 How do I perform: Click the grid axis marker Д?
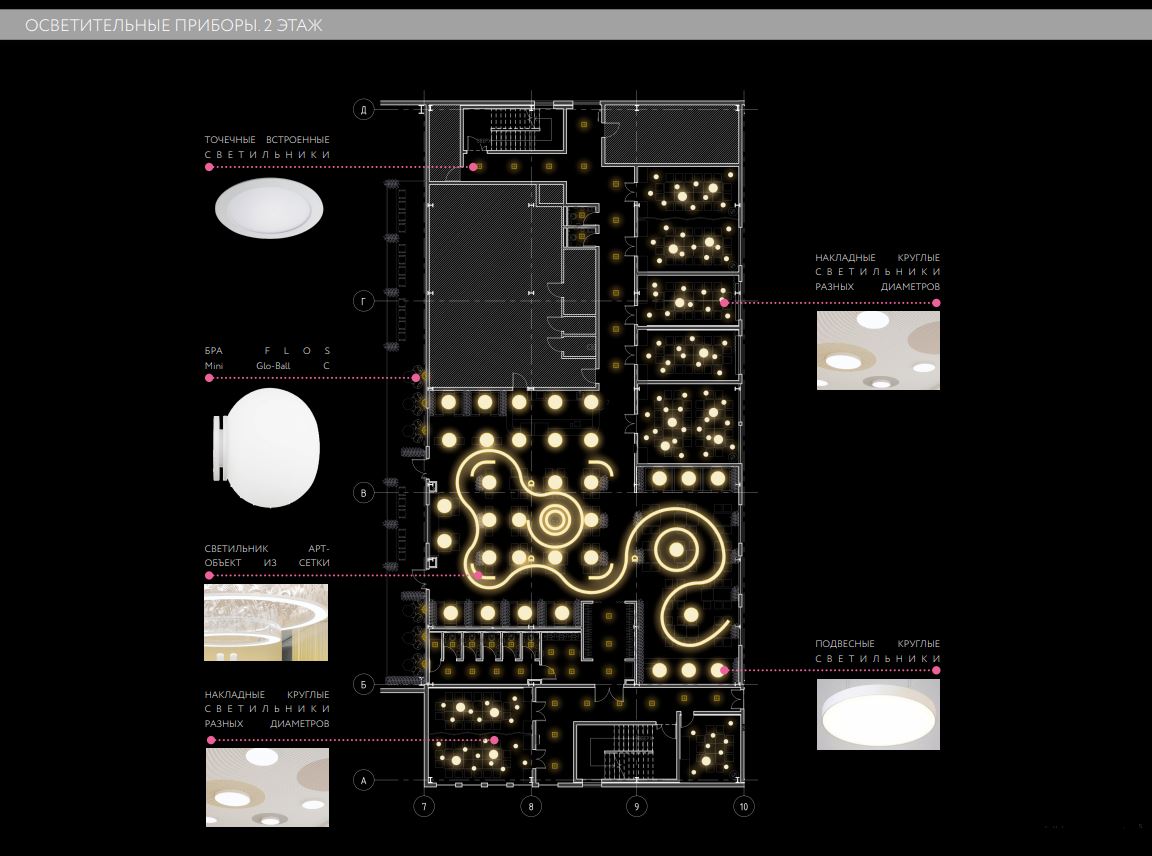(365, 110)
